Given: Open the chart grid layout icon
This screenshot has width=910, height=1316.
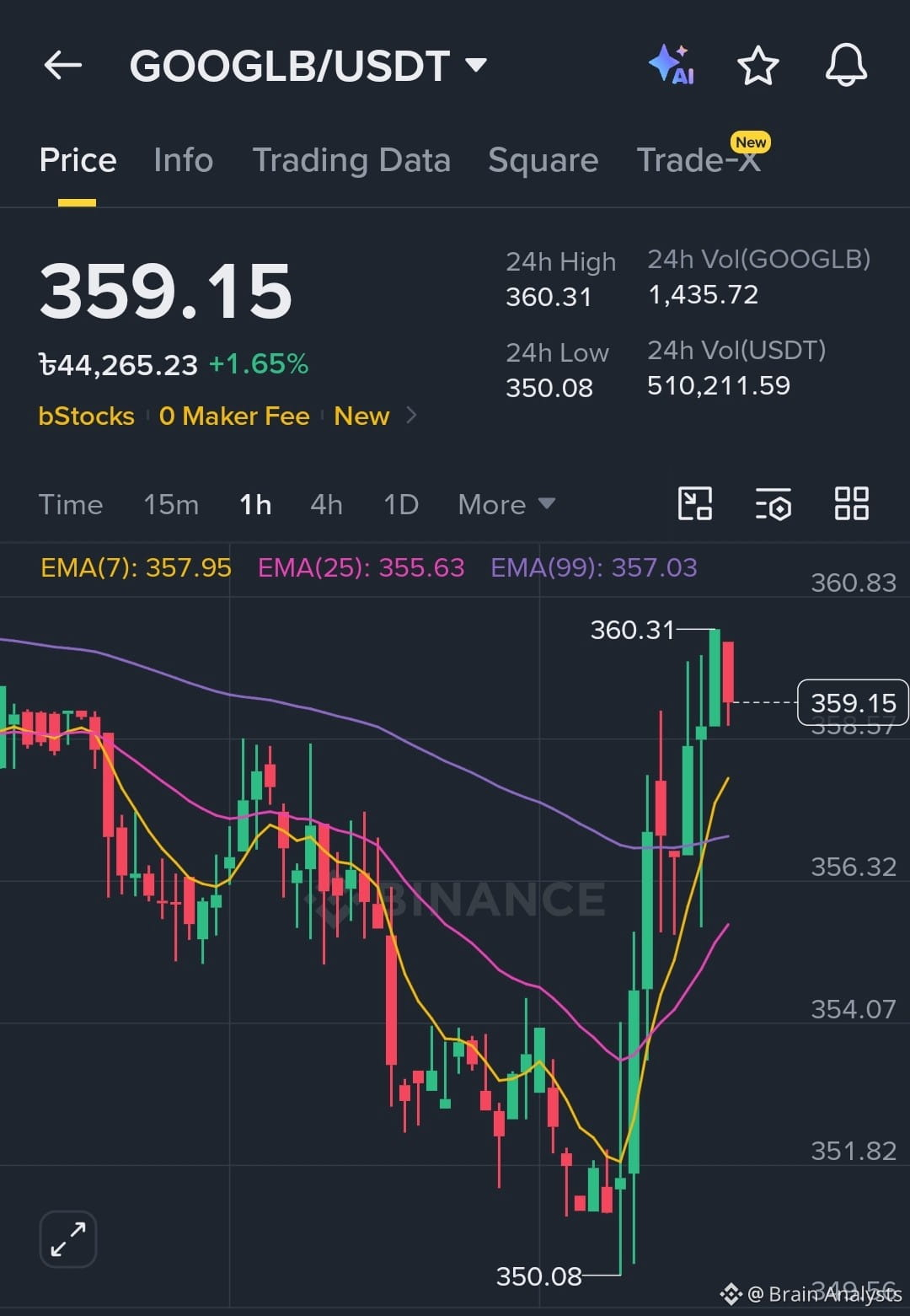Looking at the screenshot, I should (851, 504).
